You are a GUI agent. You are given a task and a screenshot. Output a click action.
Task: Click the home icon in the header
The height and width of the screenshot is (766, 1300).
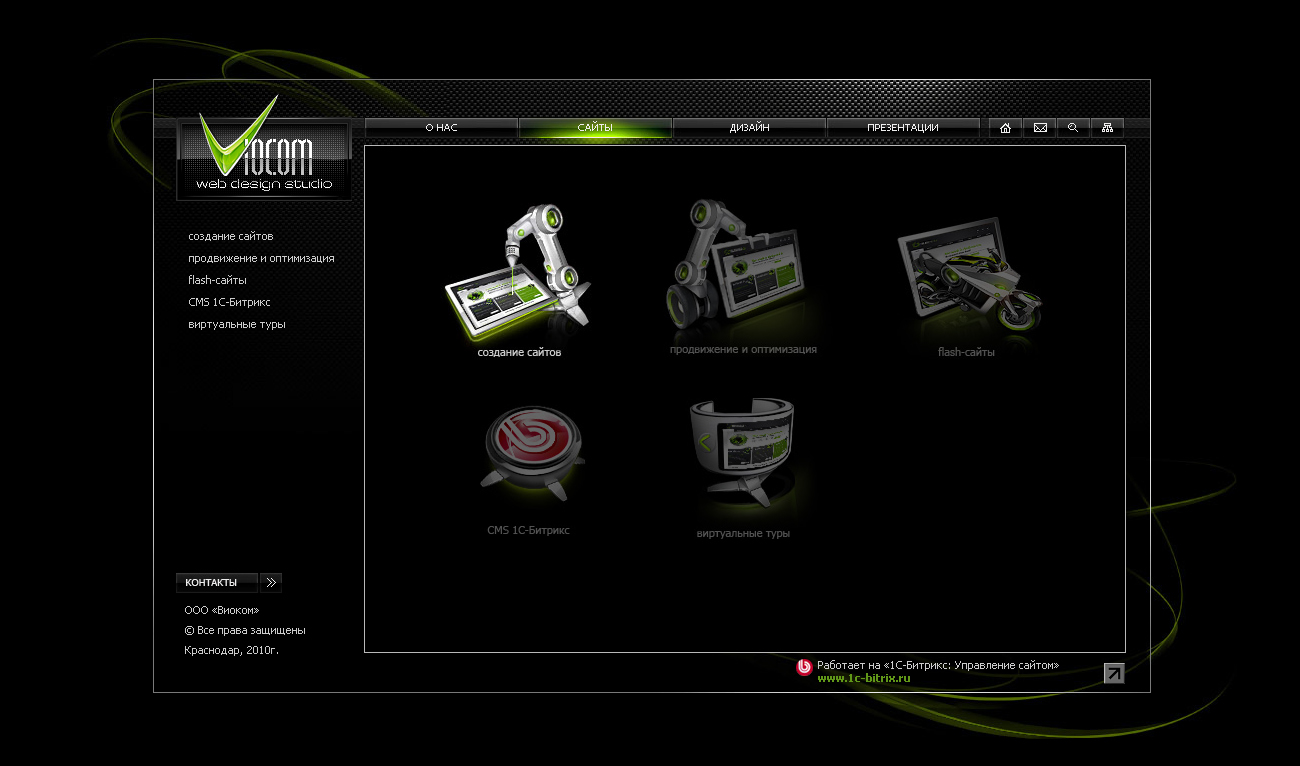tap(1005, 127)
